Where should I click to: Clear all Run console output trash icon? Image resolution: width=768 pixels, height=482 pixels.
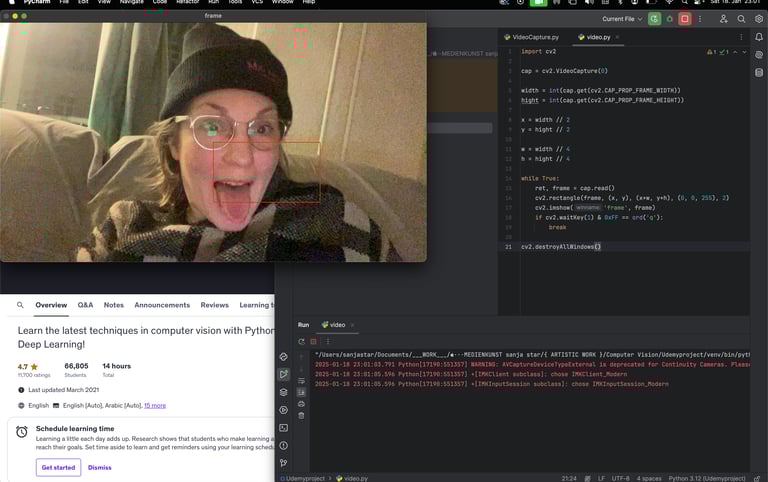pyautogui.click(x=301, y=416)
